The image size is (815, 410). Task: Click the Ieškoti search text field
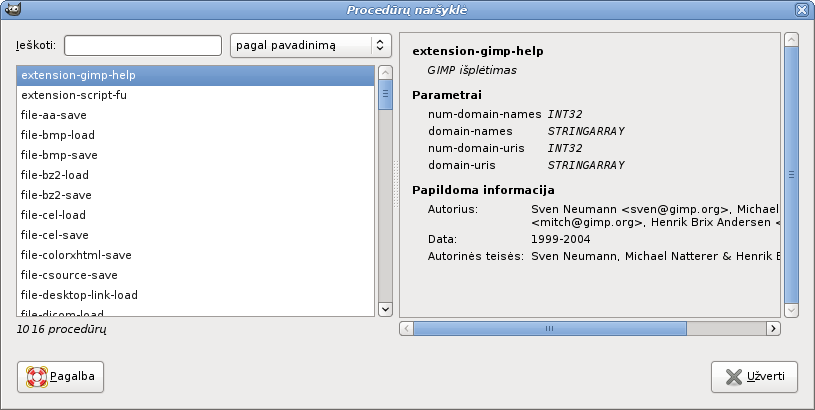(142, 46)
